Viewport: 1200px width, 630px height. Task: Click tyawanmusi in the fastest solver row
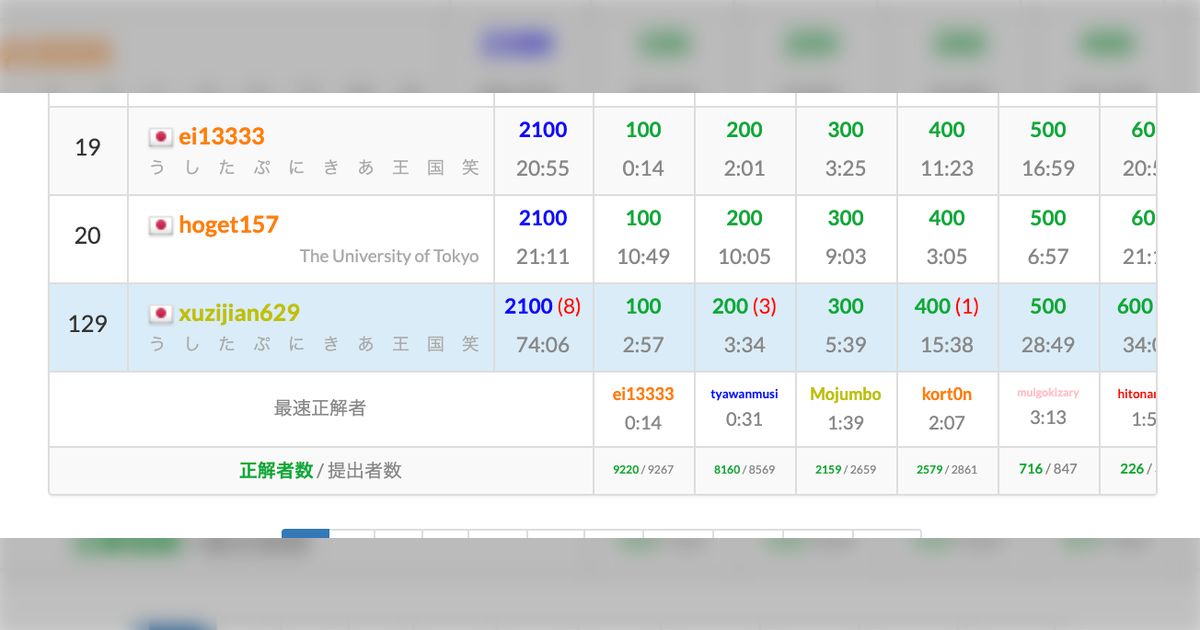(x=744, y=395)
